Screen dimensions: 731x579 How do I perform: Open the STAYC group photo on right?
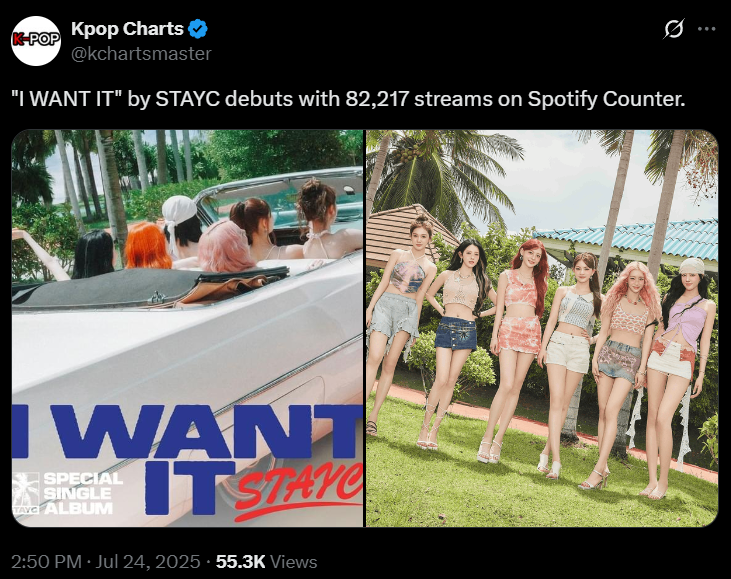click(542, 328)
